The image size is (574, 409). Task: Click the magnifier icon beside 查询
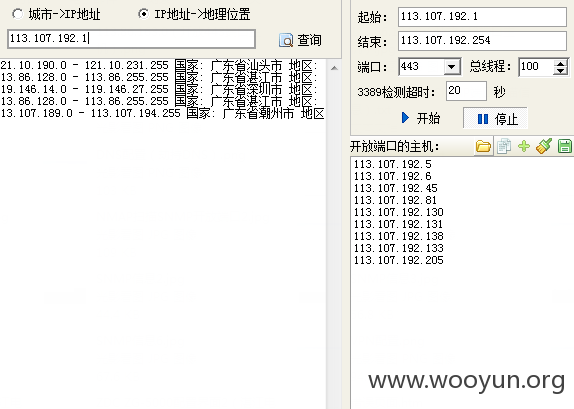coord(286,40)
